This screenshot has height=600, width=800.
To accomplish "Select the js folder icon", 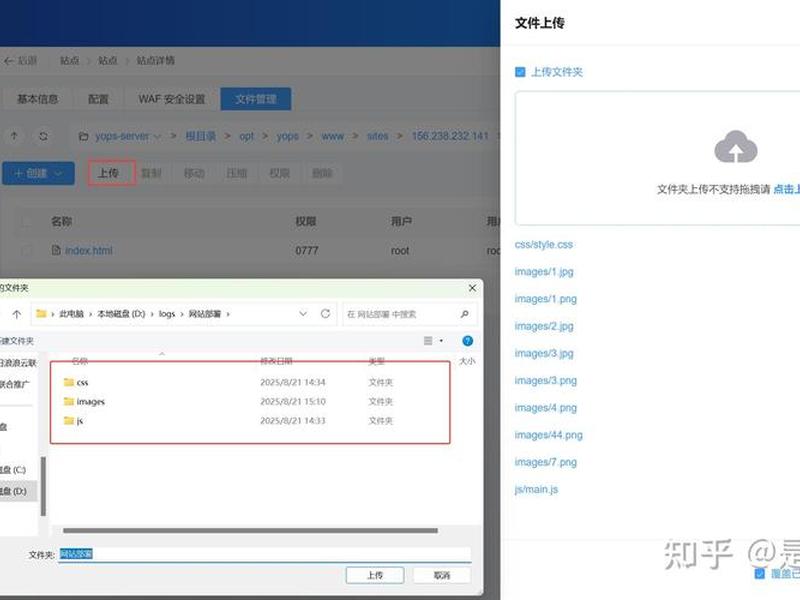I will 69,420.
